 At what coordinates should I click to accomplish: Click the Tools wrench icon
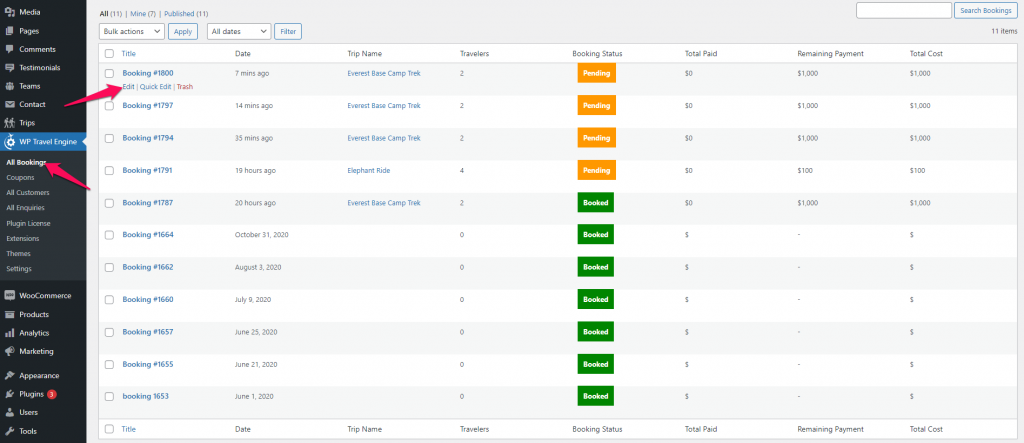click(10, 431)
